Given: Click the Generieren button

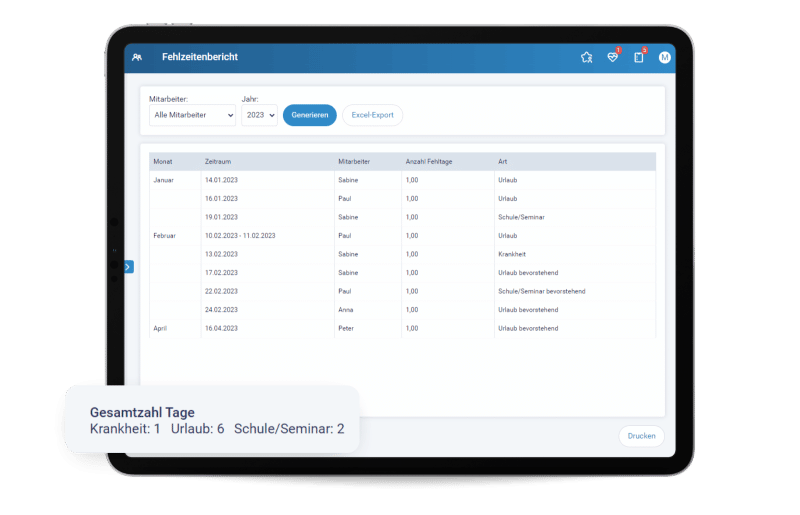Looking at the screenshot, I should pyautogui.click(x=309, y=115).
